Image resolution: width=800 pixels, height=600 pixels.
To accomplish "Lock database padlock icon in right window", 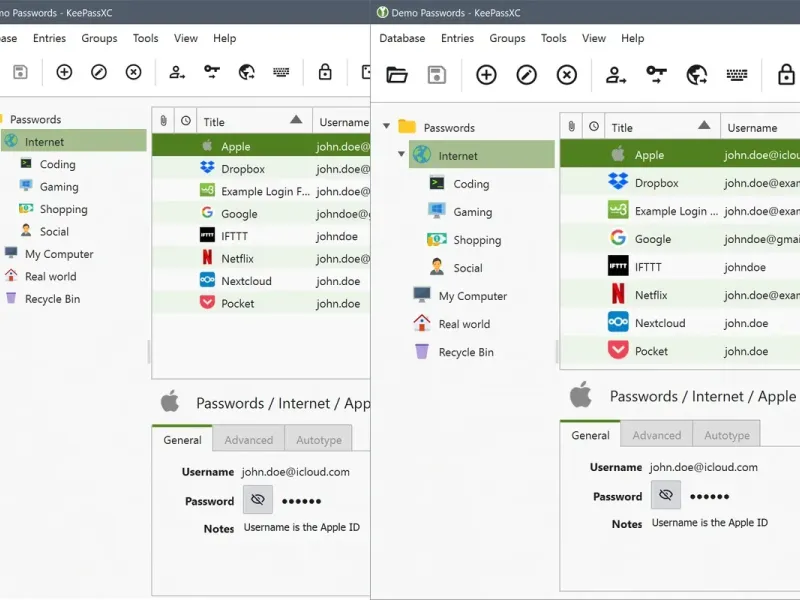I will (786, 74).
